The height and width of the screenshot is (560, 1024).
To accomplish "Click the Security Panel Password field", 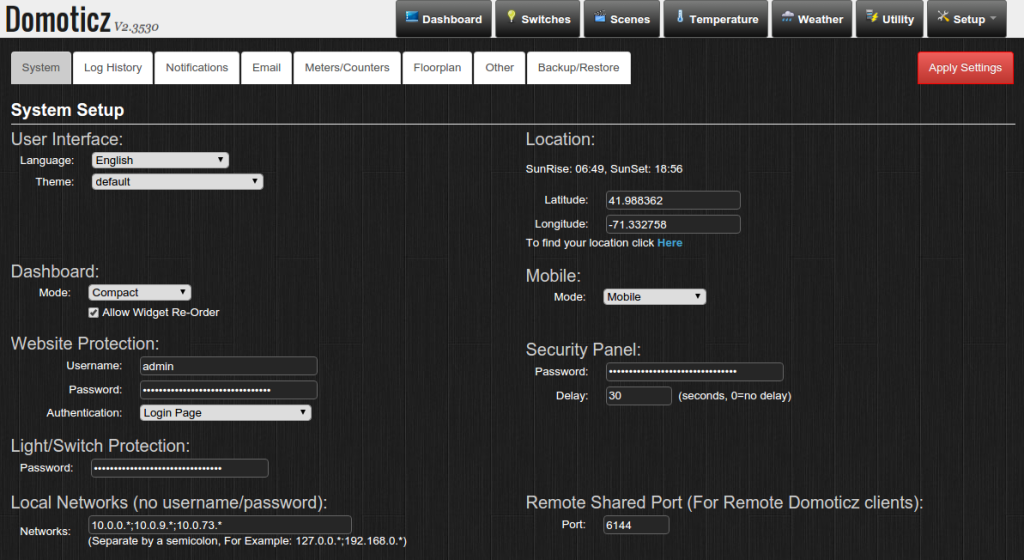I will point(694,371).
